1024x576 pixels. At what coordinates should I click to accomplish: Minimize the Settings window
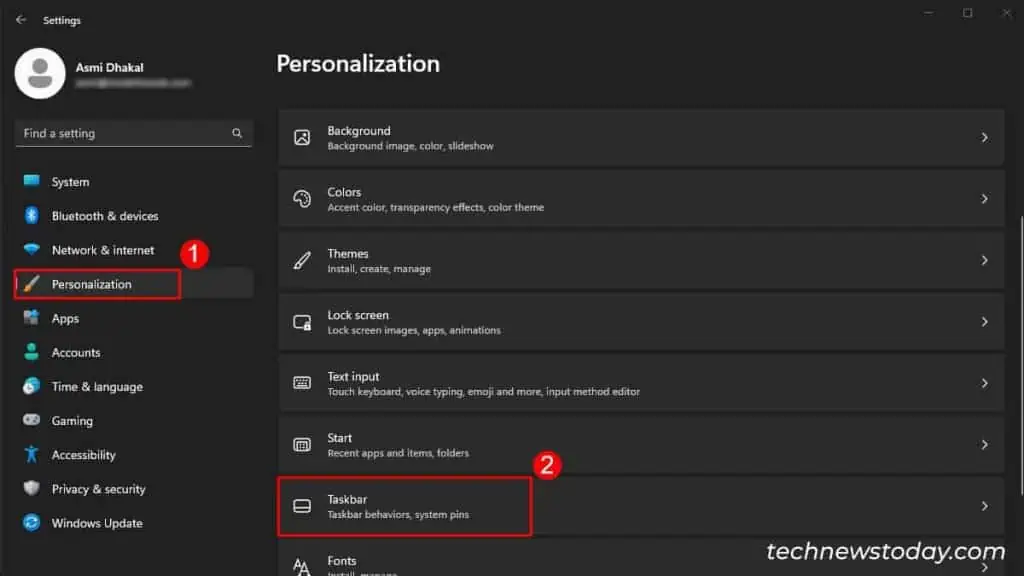point(929,13)
